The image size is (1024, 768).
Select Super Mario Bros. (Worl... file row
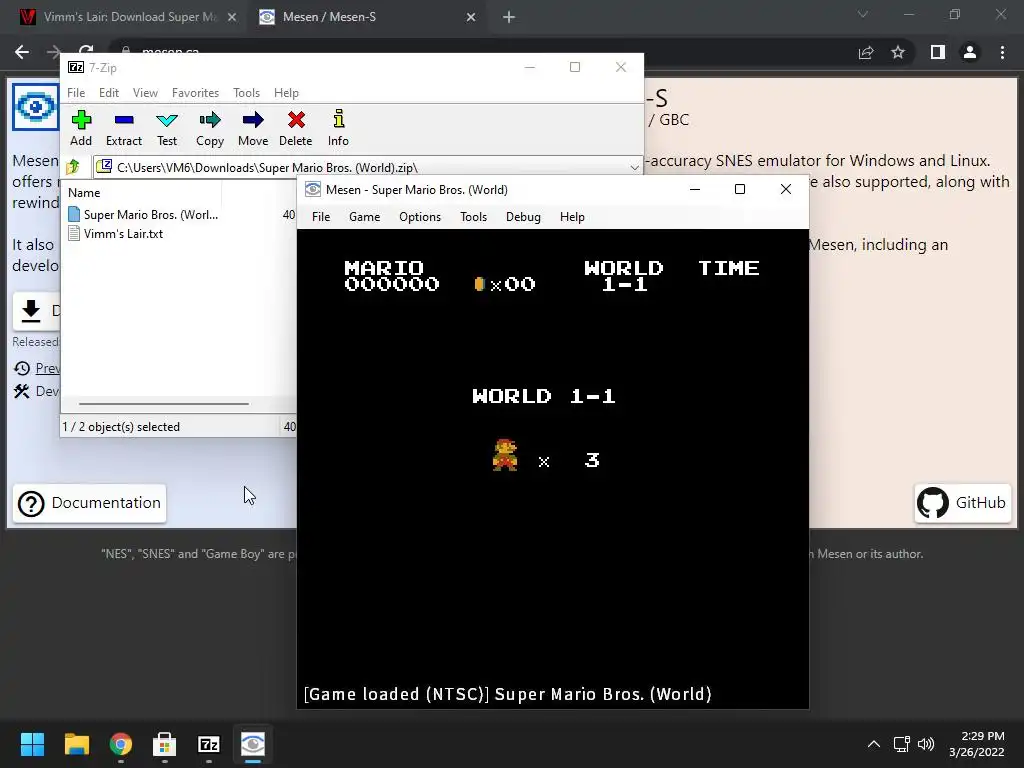tap(180, 215)
